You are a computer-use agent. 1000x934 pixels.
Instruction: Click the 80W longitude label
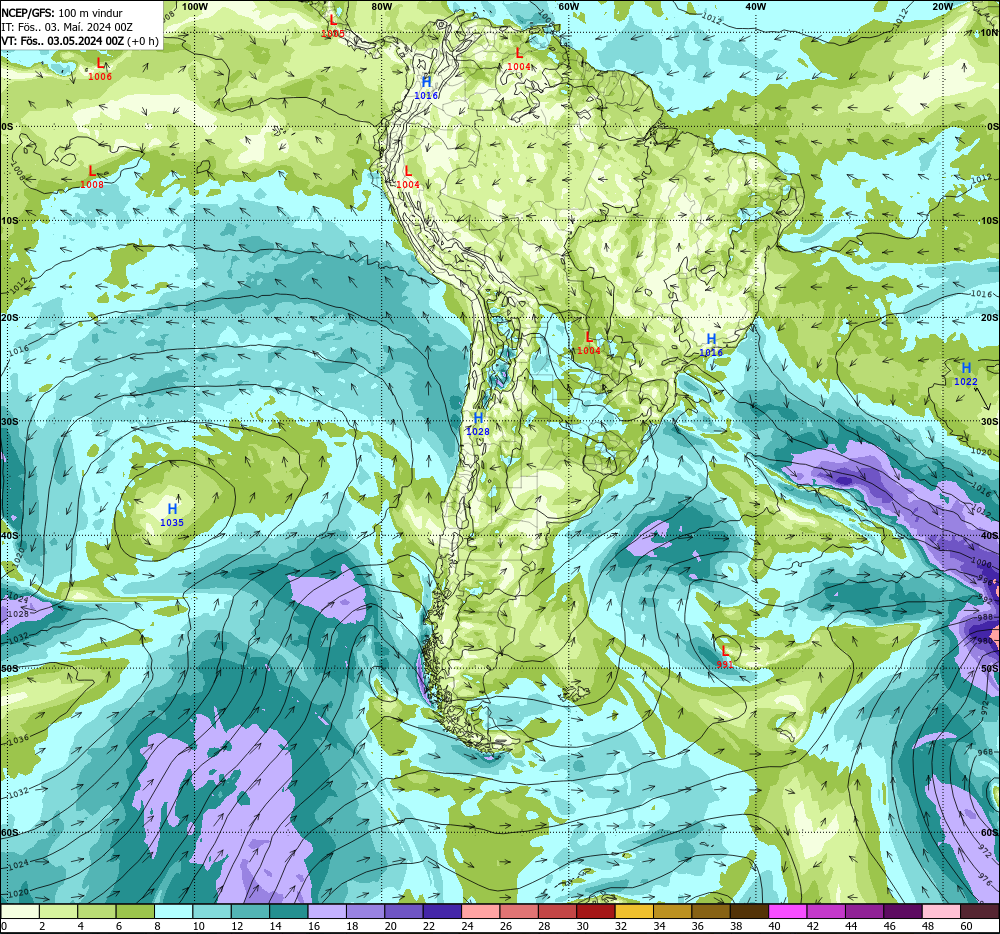(x=381, y=6)
